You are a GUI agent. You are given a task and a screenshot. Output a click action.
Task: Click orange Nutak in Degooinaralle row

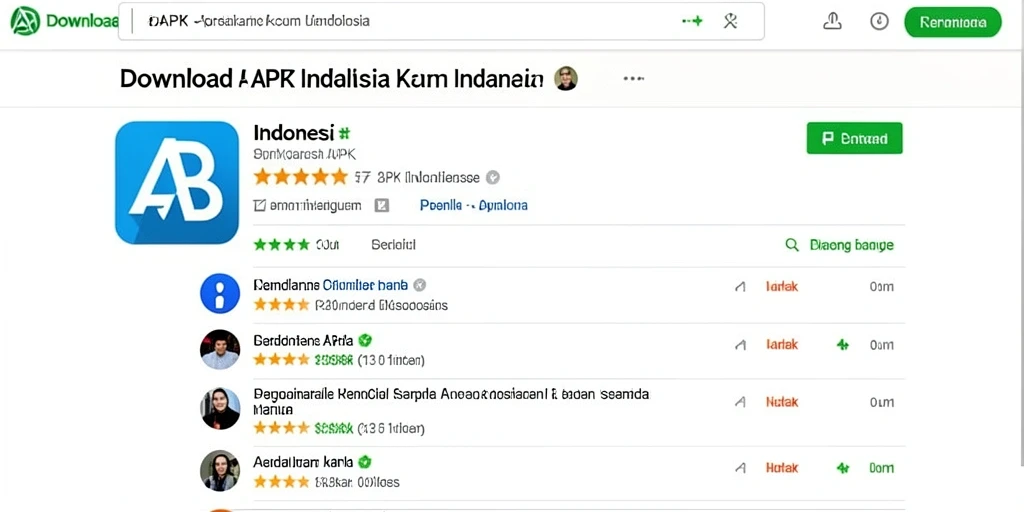tap(782, 402)
